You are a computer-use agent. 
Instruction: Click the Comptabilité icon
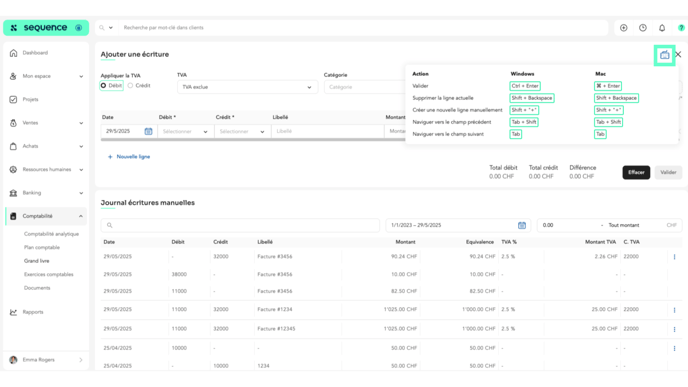pyautogui.click(x=14, y=216)
